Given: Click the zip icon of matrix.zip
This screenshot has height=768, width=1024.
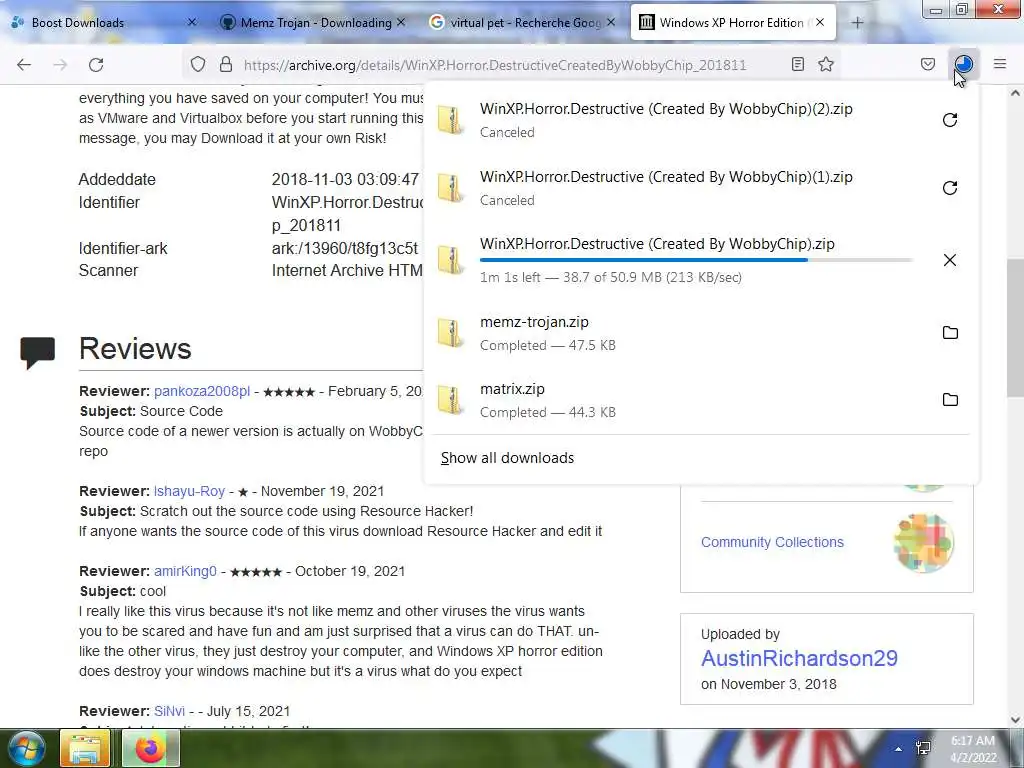Looking at the screenshot, I should point(451,400).
